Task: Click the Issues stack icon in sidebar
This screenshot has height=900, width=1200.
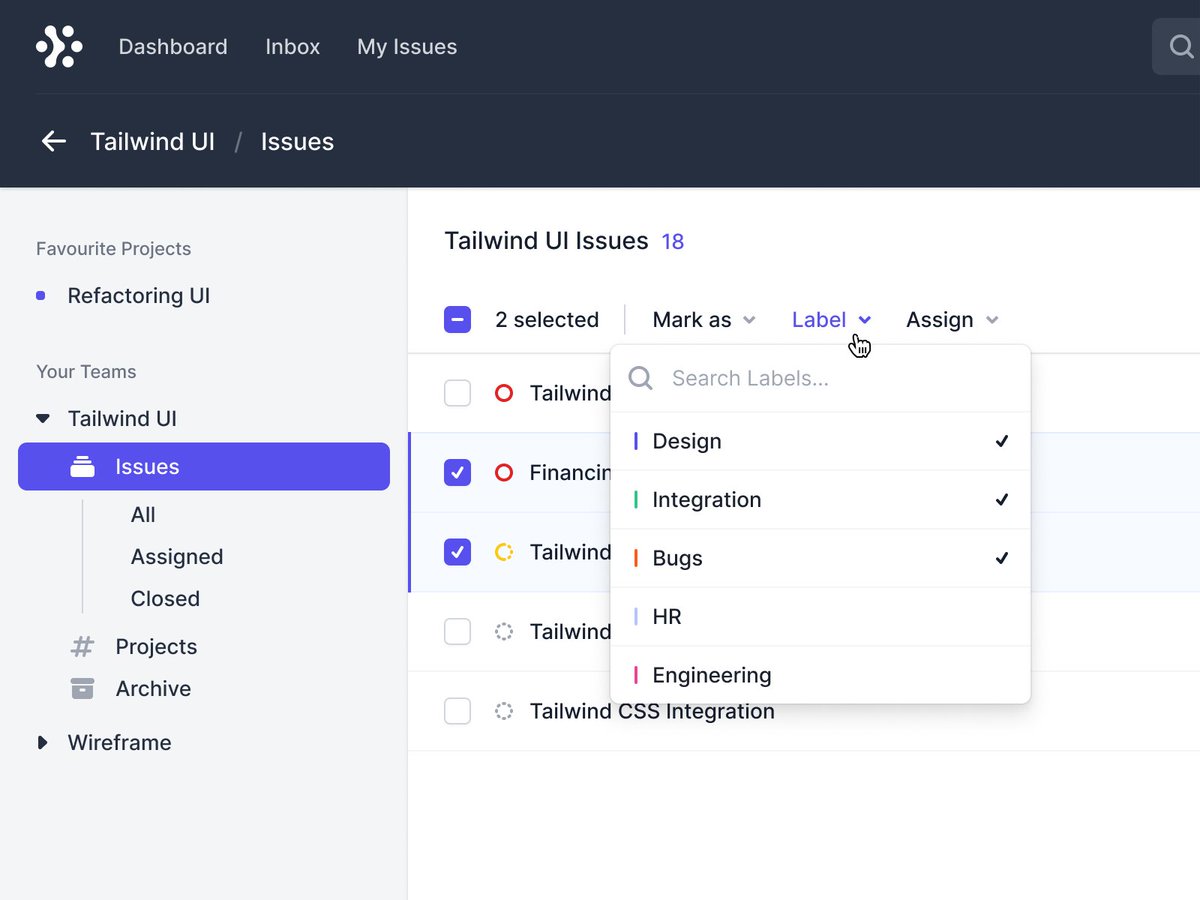Action: [82, 466]
